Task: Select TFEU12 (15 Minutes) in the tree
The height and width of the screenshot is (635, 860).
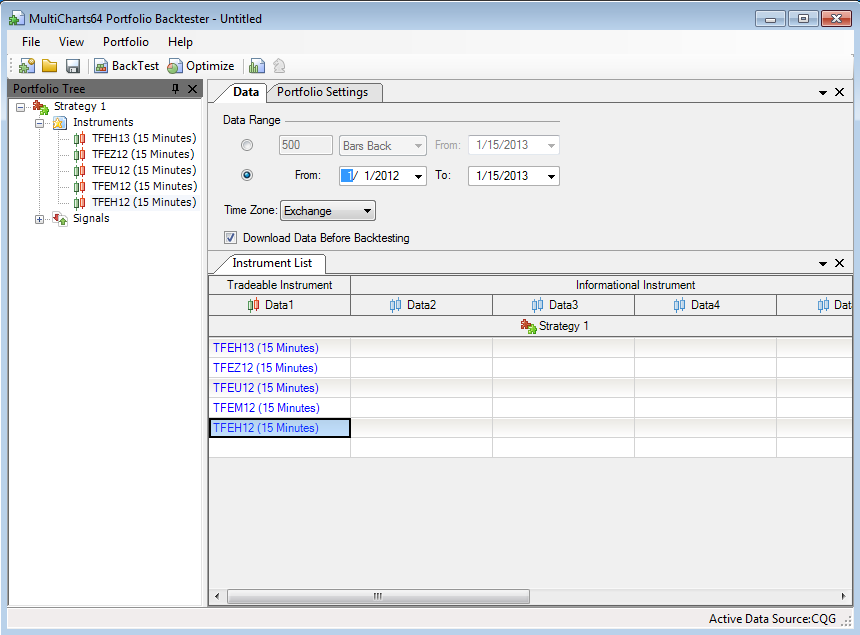Action: click(x=144, y=170)
